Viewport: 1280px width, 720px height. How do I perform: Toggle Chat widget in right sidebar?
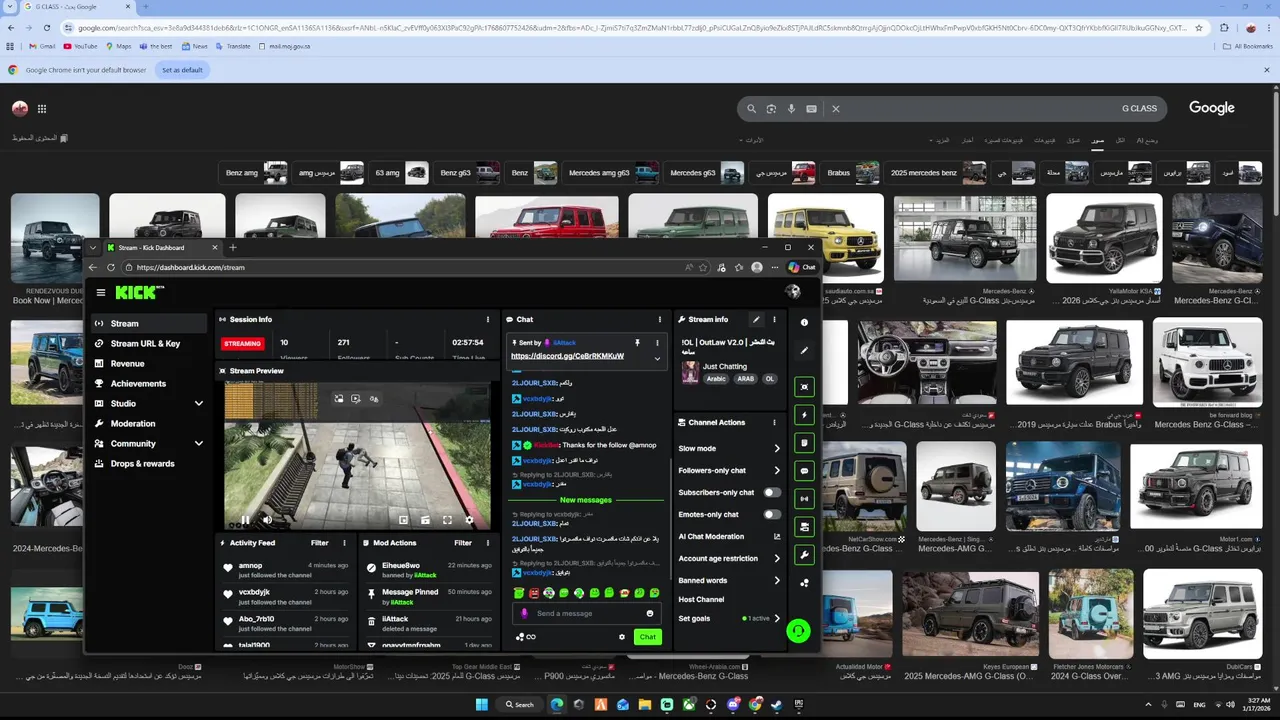pos(804,471)
